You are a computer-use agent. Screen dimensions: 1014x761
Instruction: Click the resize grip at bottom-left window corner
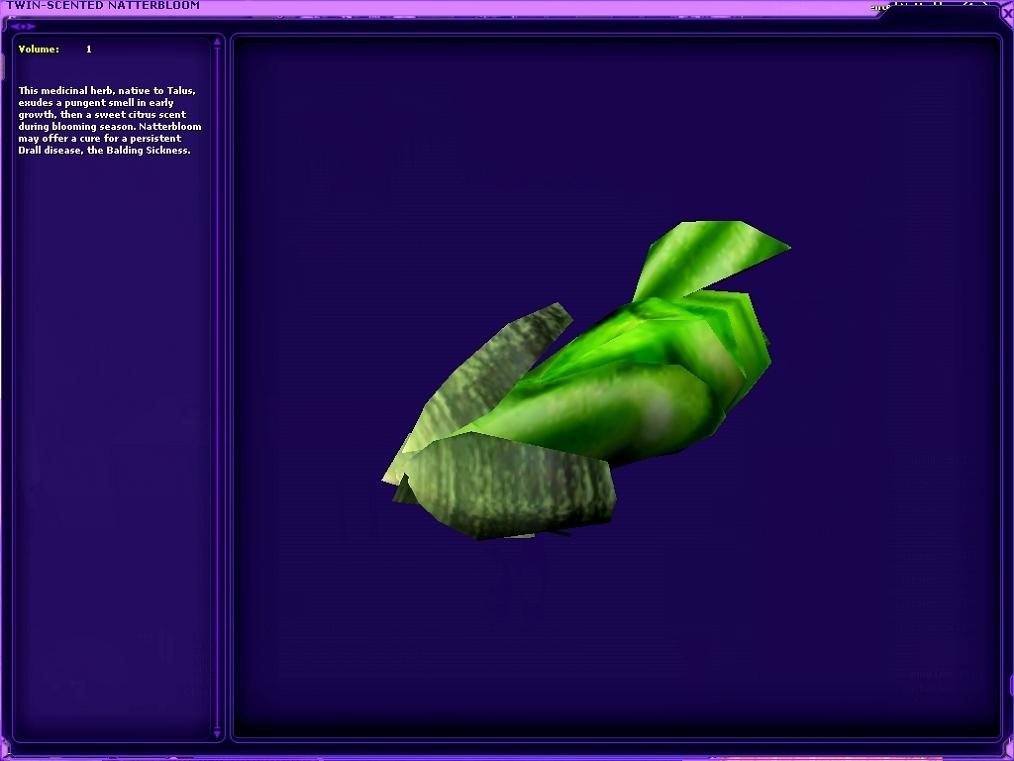tap(4, 755)
